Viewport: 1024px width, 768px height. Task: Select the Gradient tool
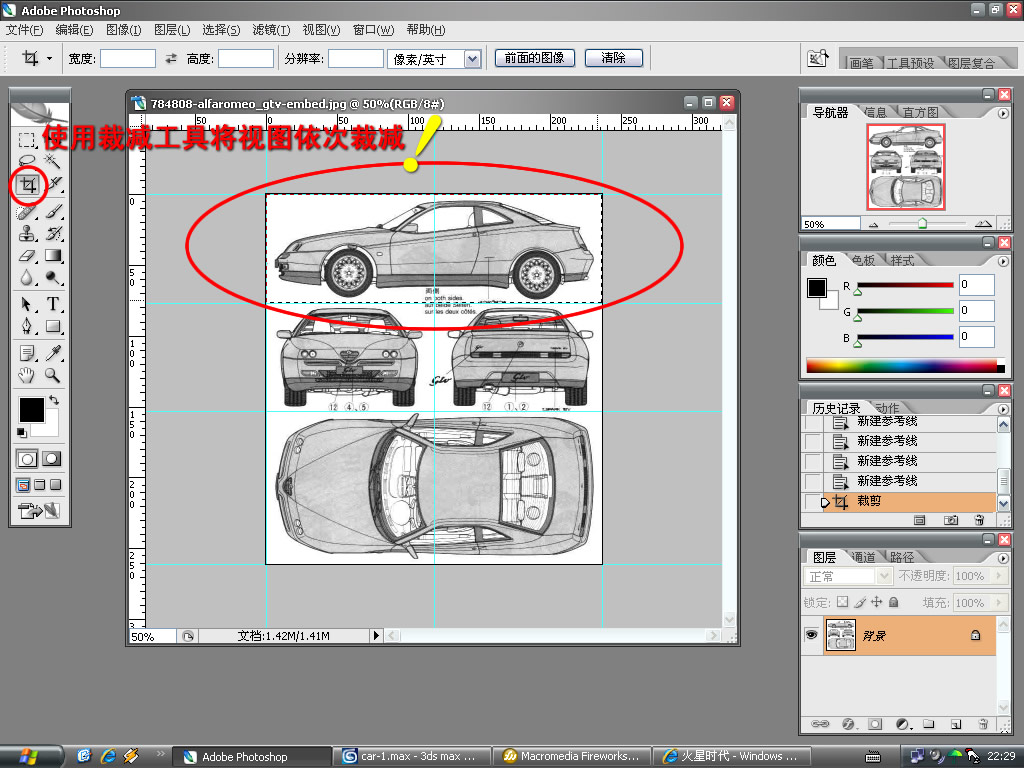coord(54,255)
